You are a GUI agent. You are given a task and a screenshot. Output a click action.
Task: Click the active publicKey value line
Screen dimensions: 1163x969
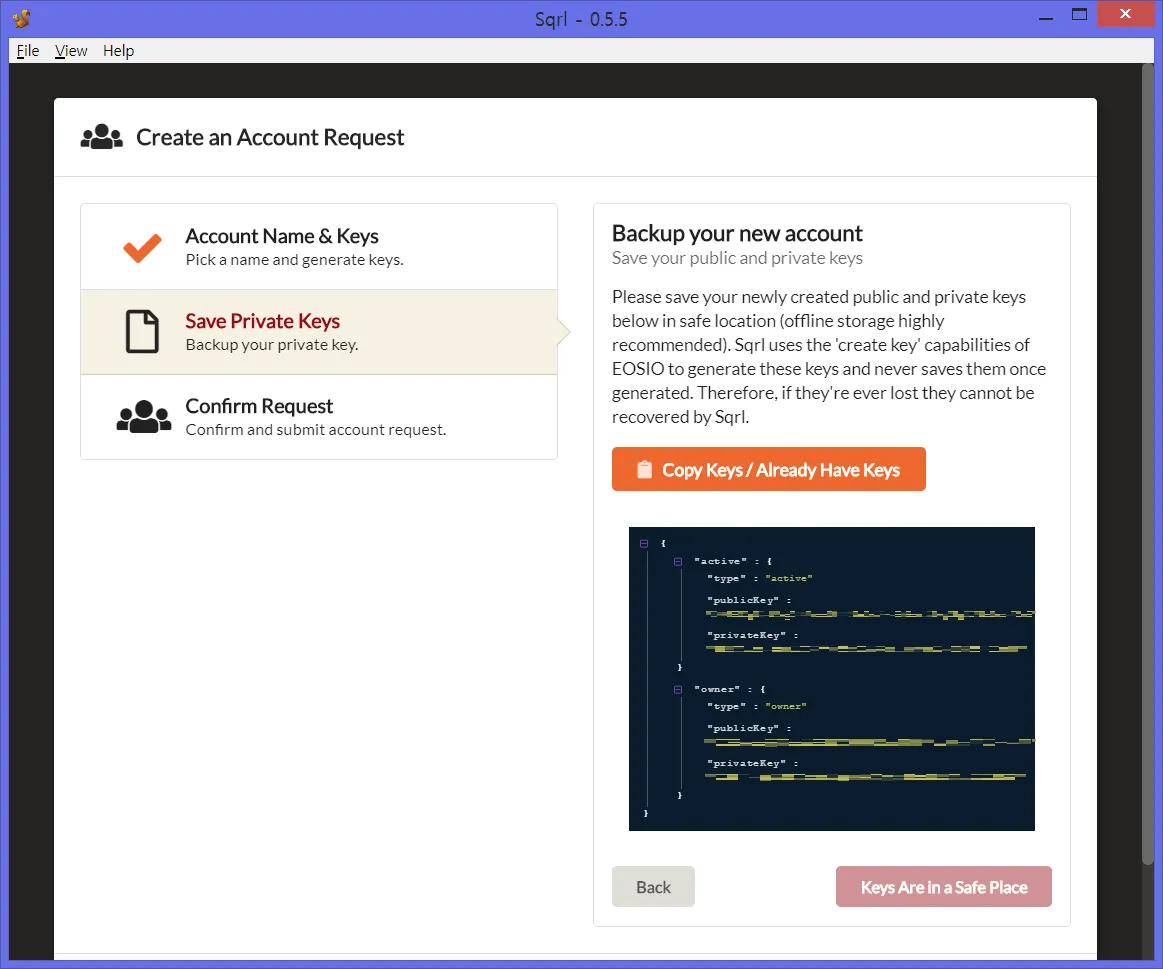pyautogui.click(x=869, y=614)
